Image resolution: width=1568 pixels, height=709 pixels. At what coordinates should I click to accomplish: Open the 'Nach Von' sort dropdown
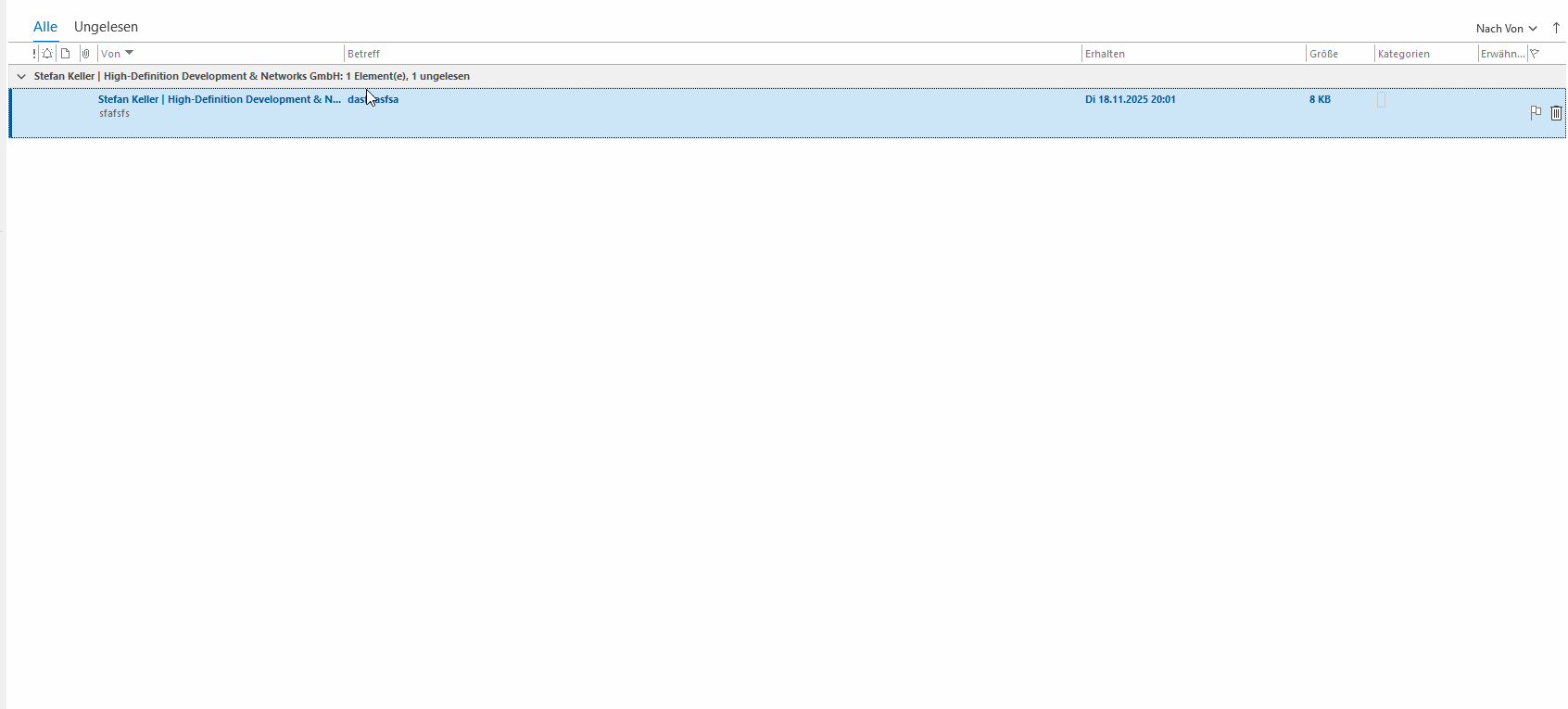[x=1506, y=29]
